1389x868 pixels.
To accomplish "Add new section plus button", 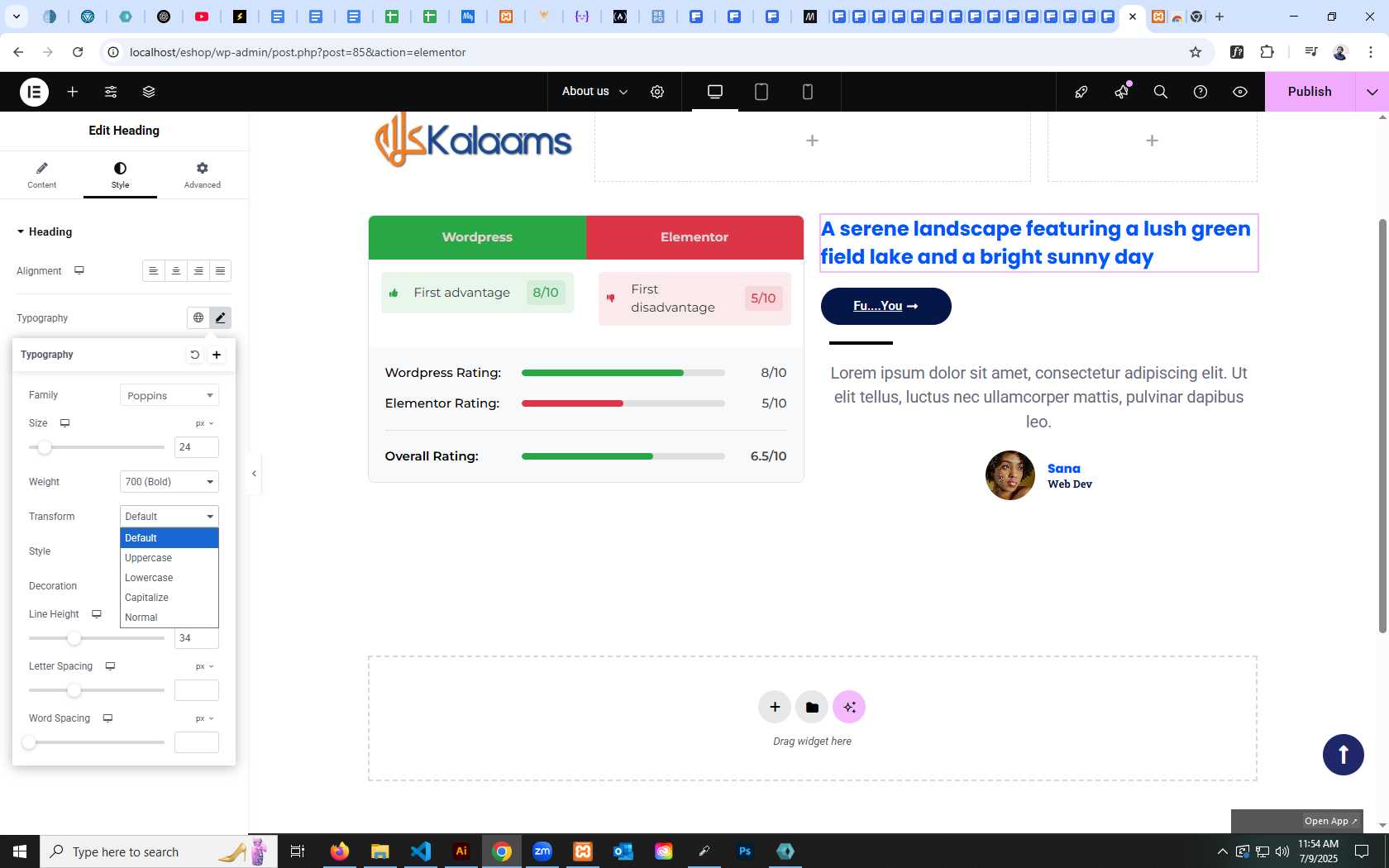I will (775, 707).
